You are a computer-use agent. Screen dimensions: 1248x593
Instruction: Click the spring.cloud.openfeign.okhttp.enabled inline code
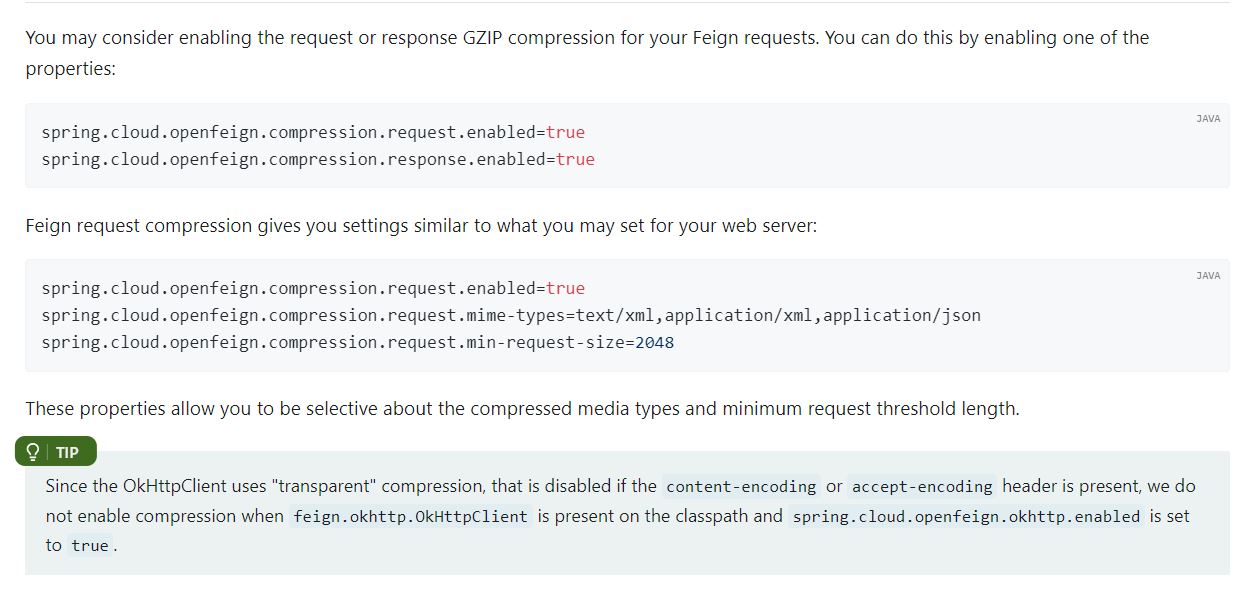tap(966, 517)
